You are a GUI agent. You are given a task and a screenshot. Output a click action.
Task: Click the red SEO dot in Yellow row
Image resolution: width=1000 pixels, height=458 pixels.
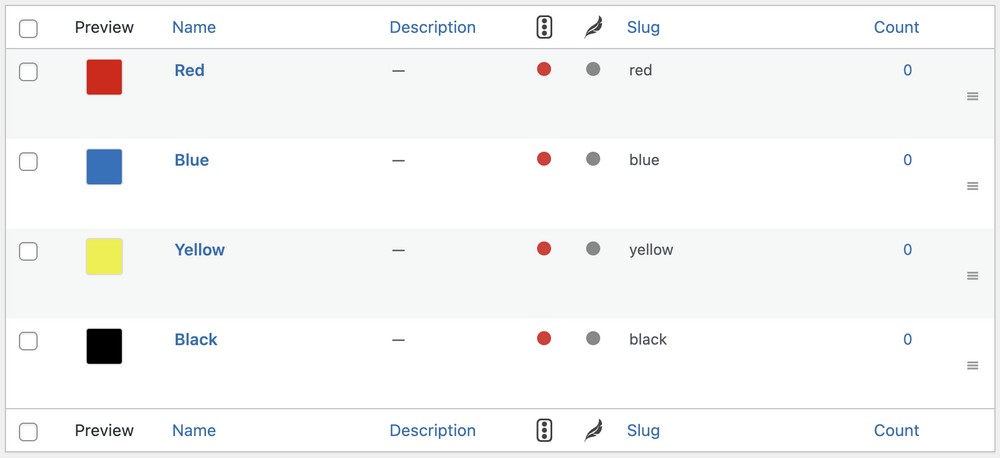(x=544, y=249)
